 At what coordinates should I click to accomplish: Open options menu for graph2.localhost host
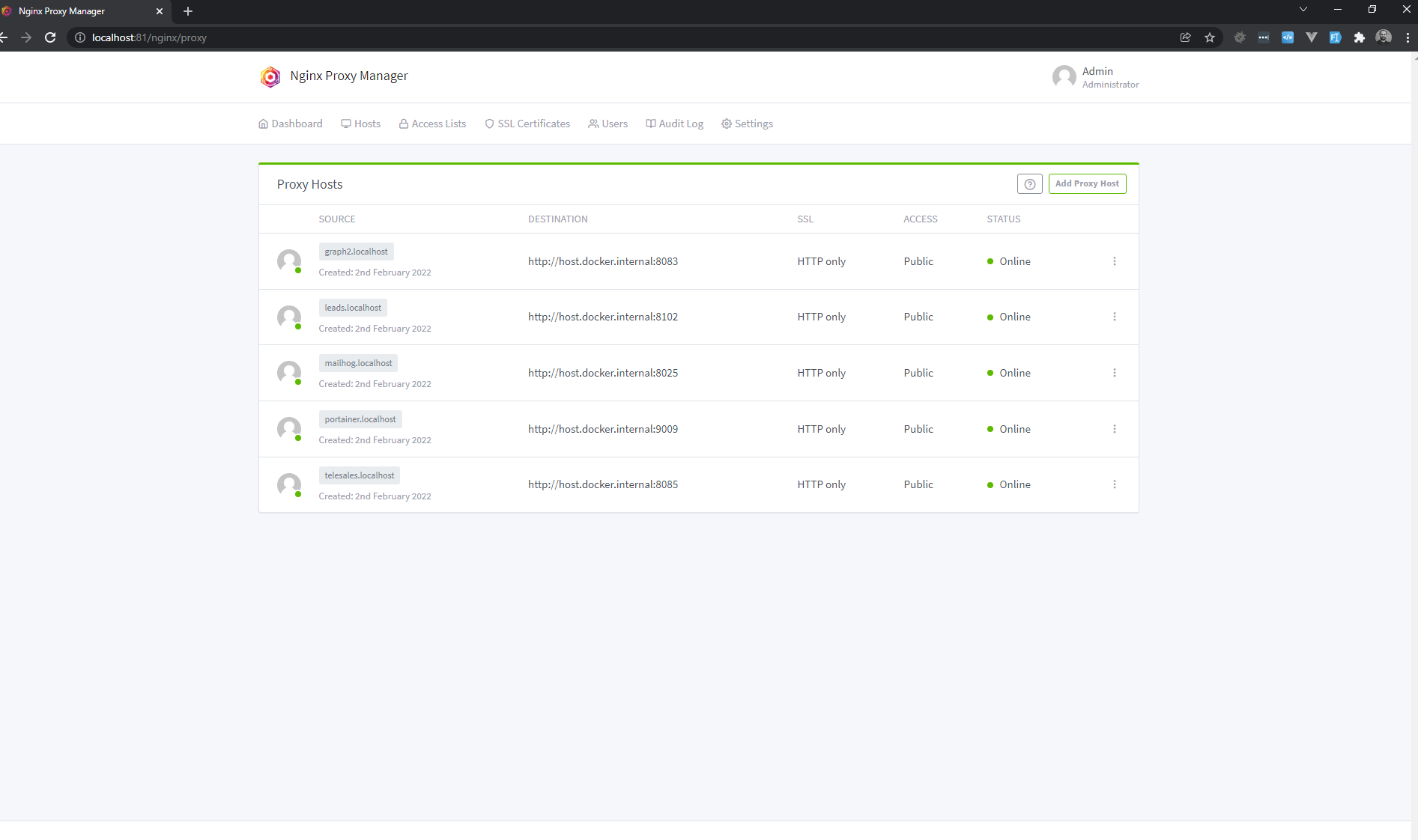[x=1115, y=261]
